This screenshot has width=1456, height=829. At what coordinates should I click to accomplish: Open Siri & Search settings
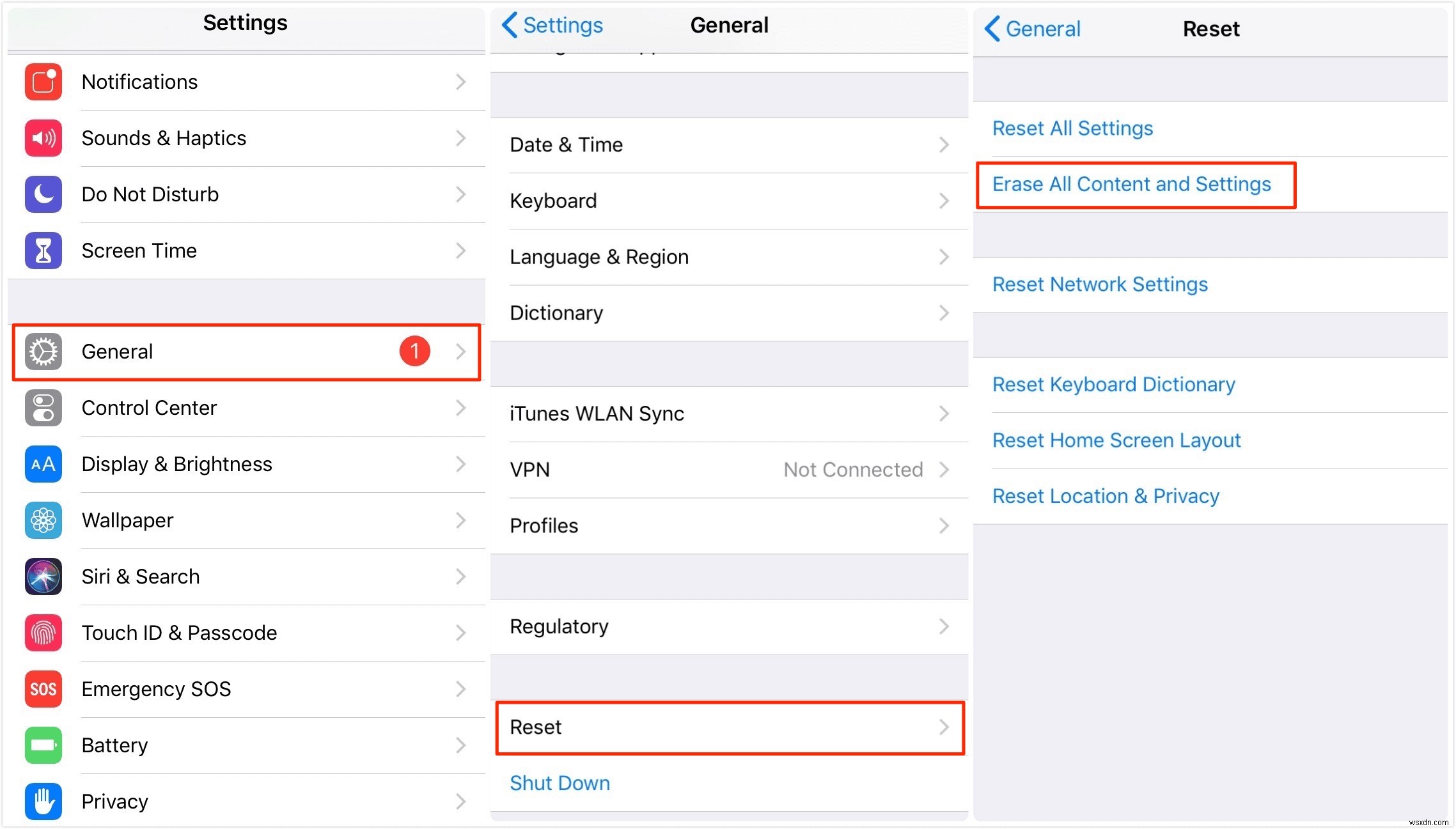(x=246, y=575)
